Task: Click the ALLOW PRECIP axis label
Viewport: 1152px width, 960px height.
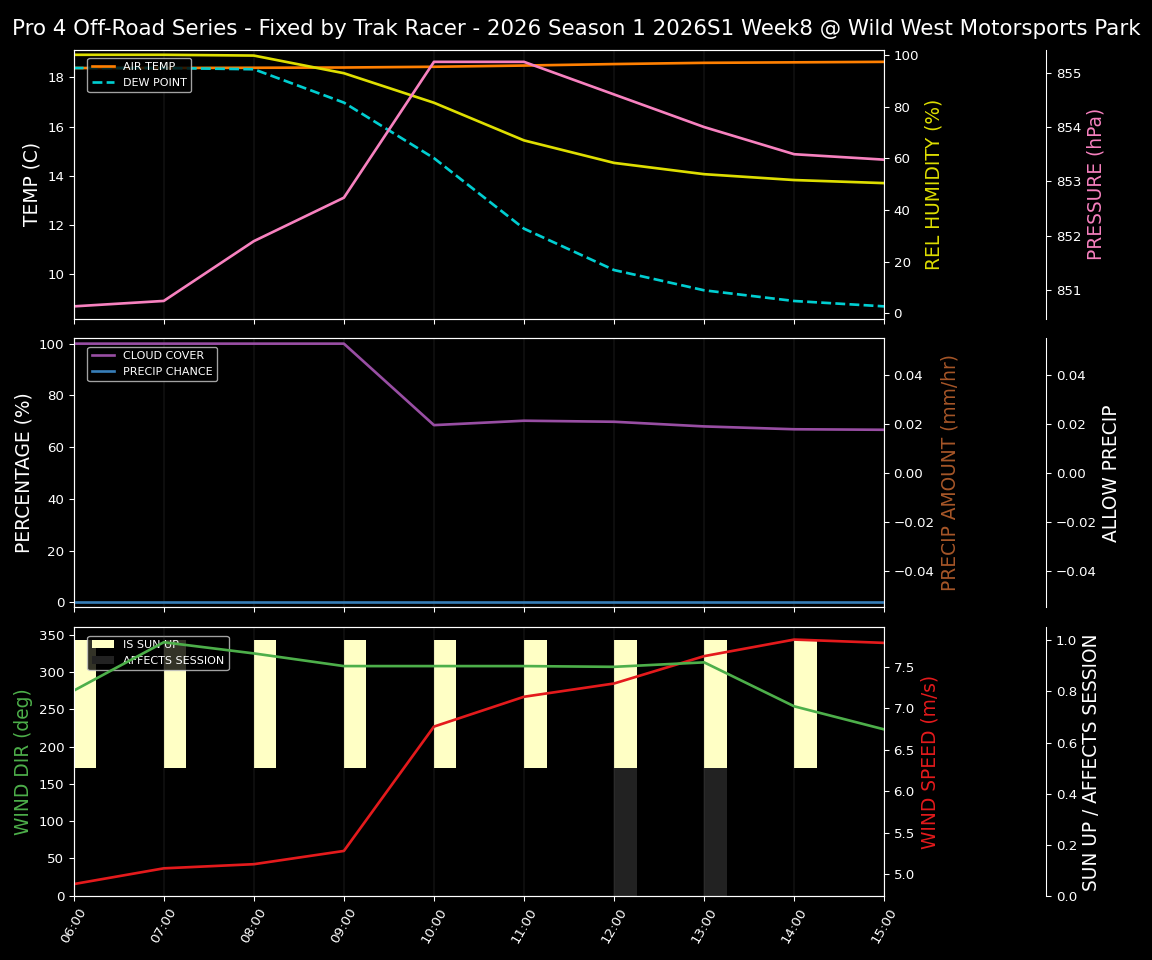Action: pyautogui.click(x=1109, y=468)
